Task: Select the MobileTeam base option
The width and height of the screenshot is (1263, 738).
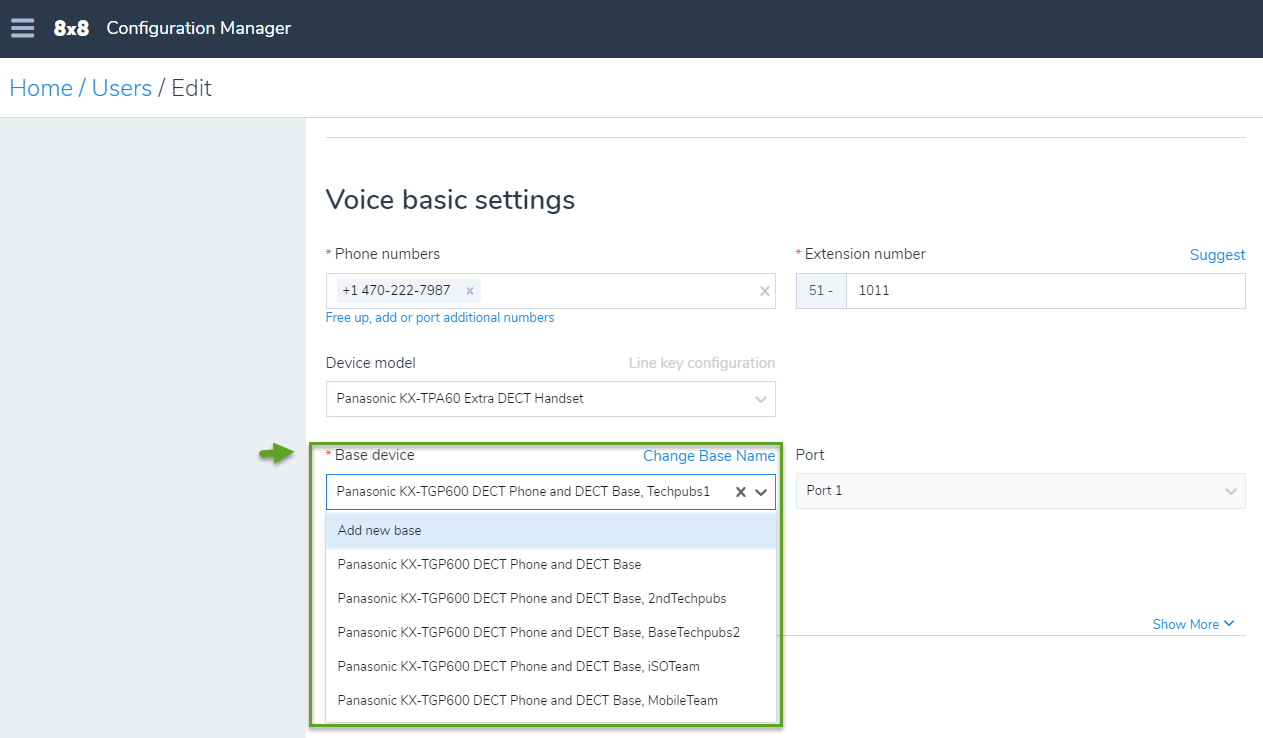Action: coord(551,701)
